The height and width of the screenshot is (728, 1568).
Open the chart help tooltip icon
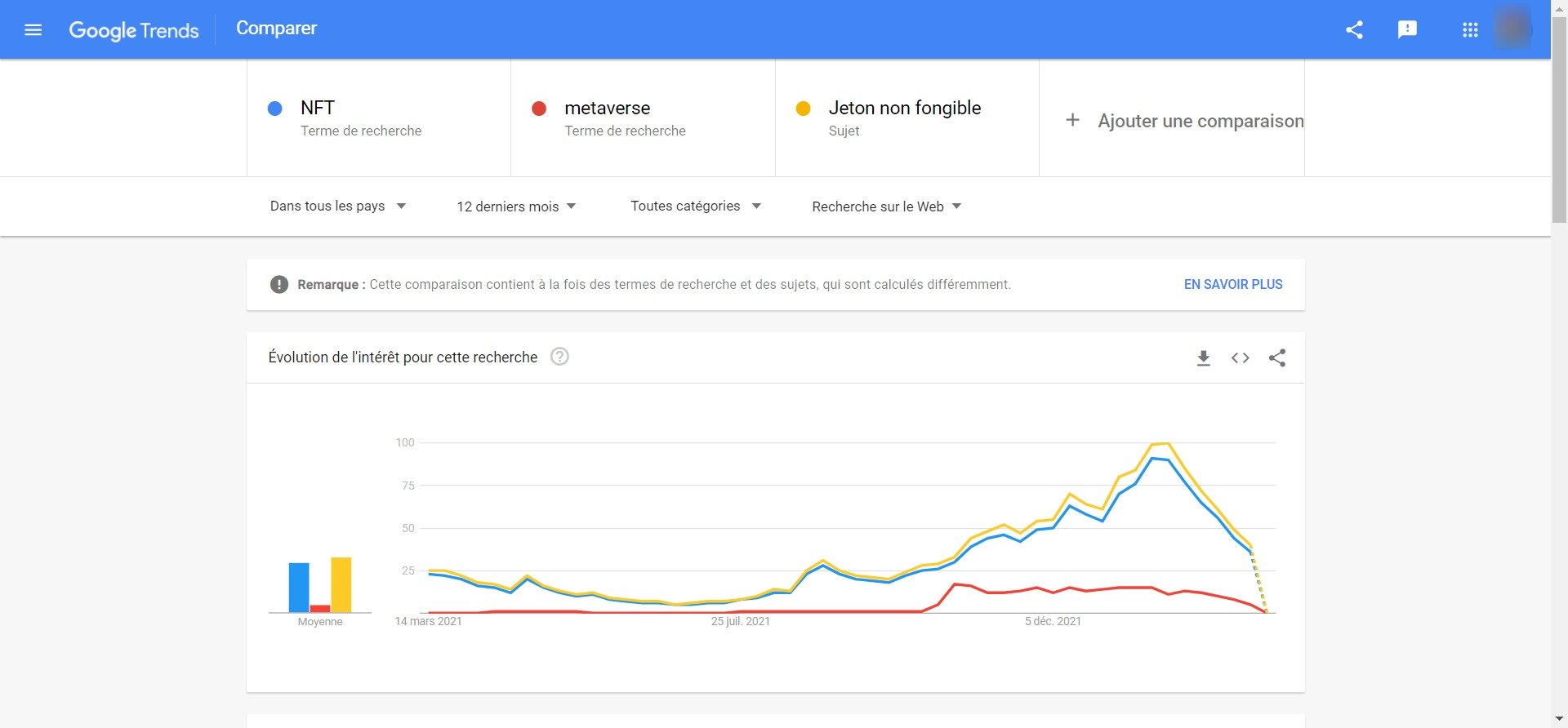click(560, 357)
